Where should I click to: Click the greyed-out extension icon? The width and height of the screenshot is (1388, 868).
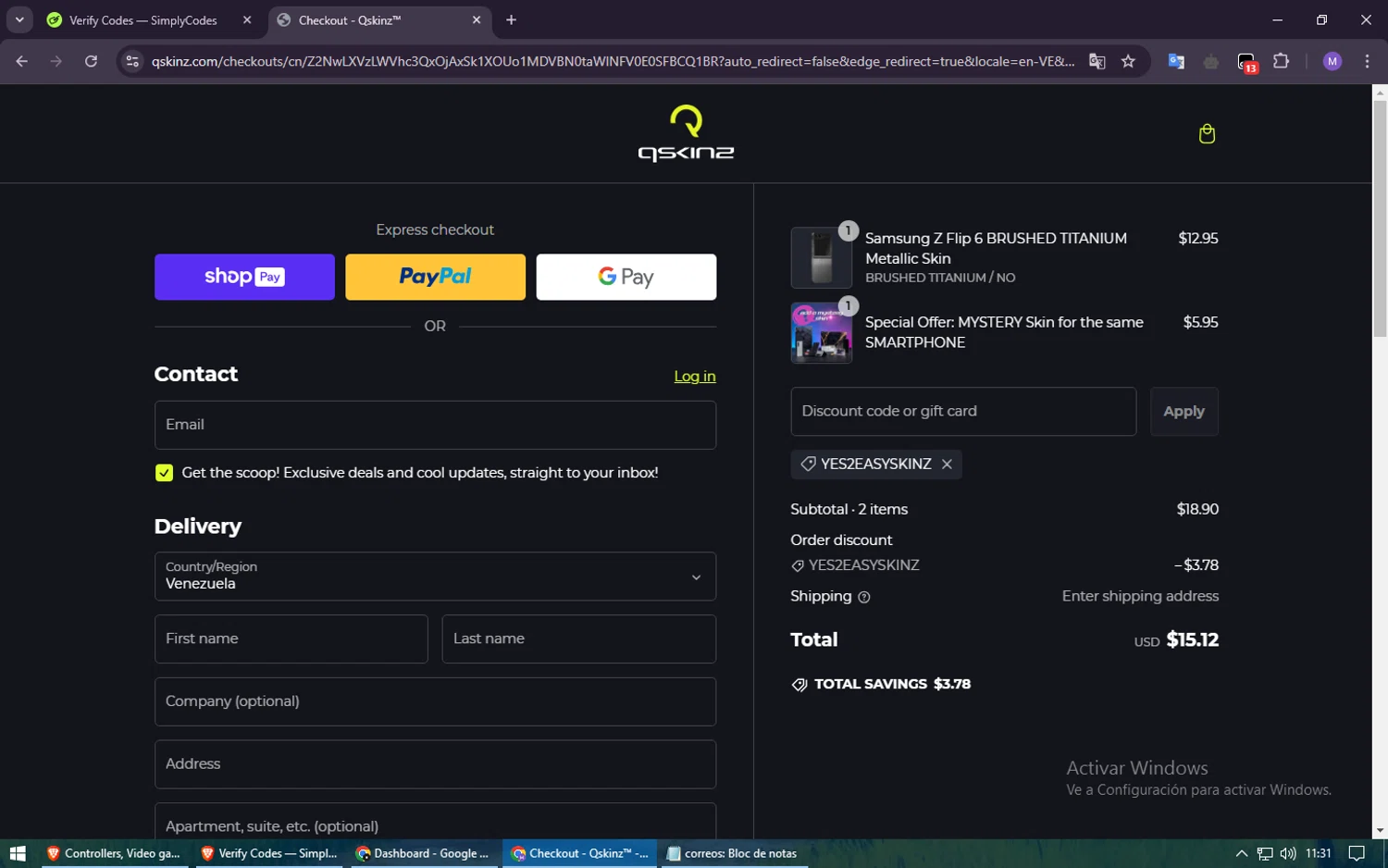[1211, 61]
